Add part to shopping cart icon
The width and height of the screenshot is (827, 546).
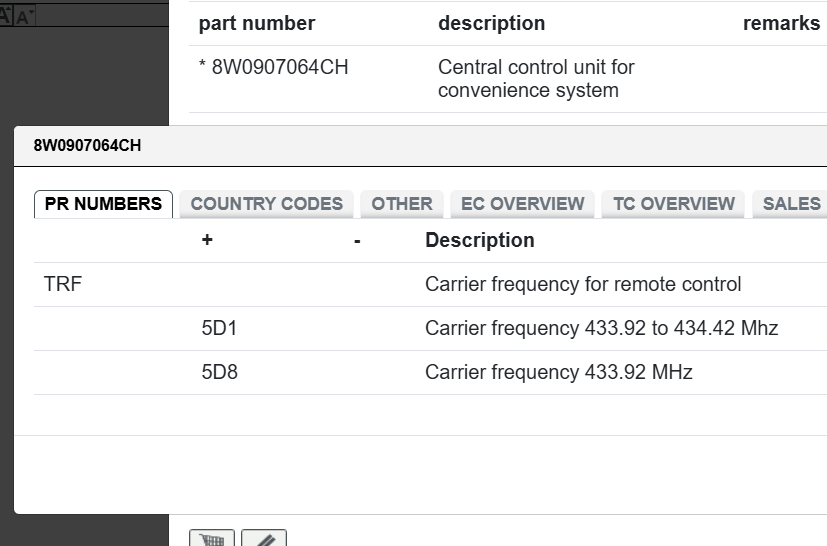click(213, 539)
